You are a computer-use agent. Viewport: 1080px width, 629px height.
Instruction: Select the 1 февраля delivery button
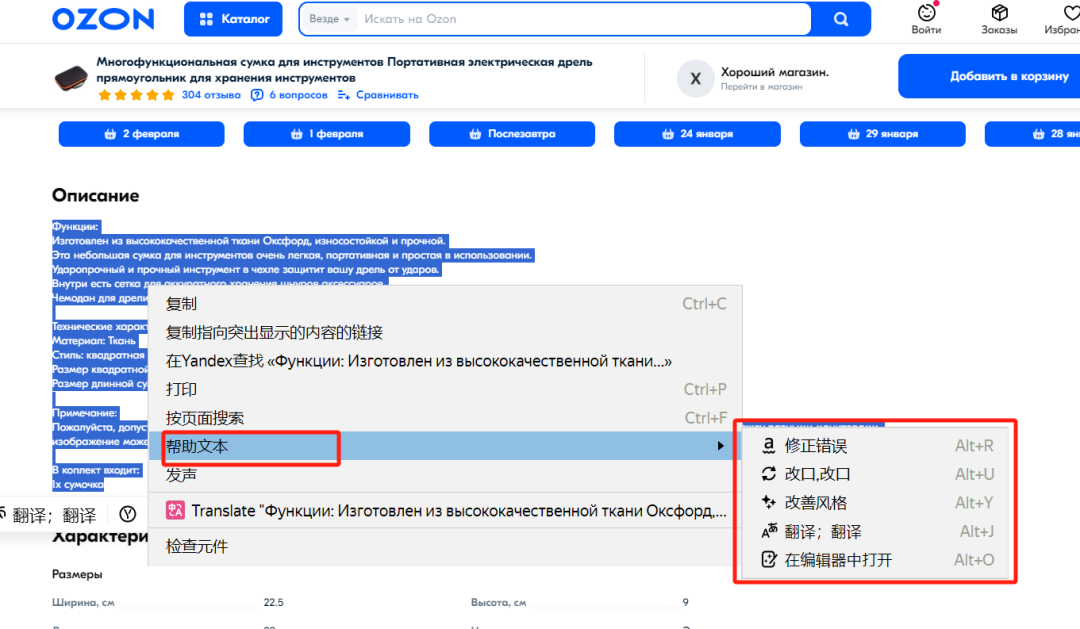click(326, 134)
